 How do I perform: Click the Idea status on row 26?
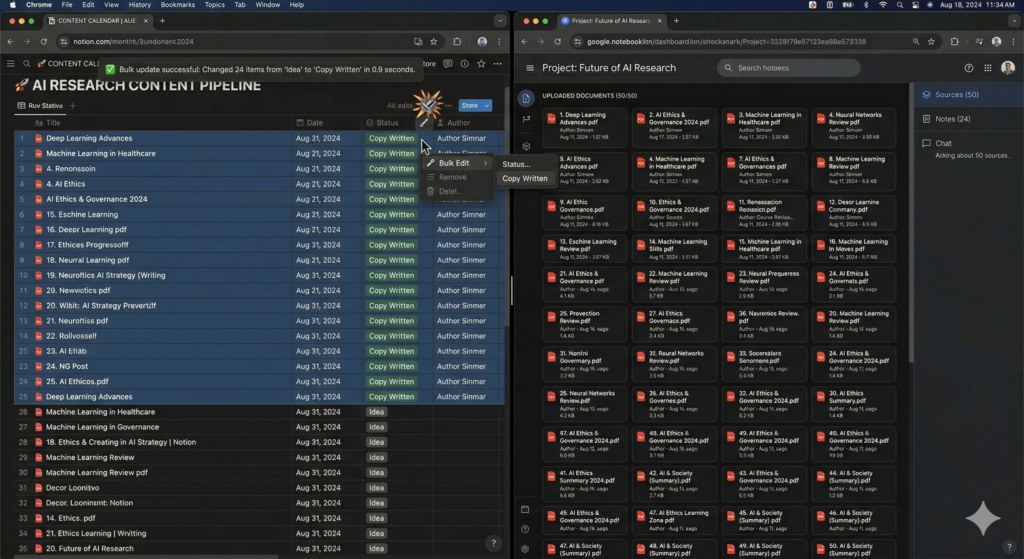point(376,412)
